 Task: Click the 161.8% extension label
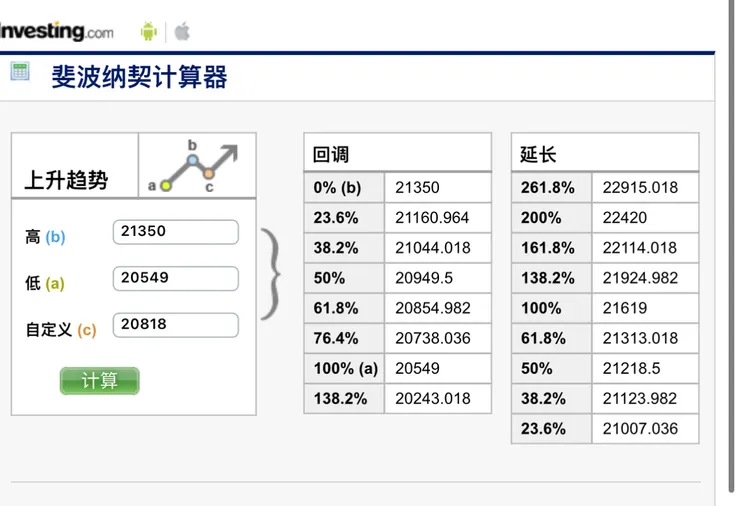[547, 248]
